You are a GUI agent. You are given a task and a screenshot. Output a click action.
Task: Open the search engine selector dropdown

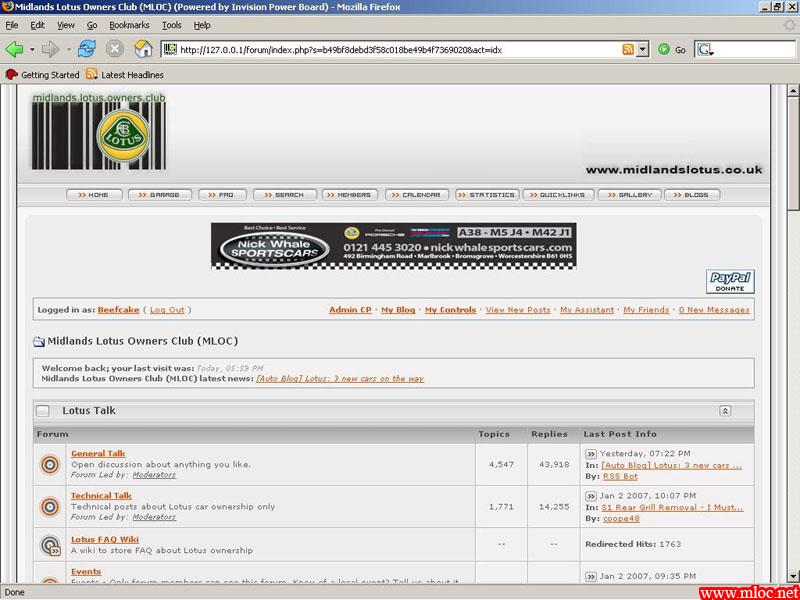[705, 49]
